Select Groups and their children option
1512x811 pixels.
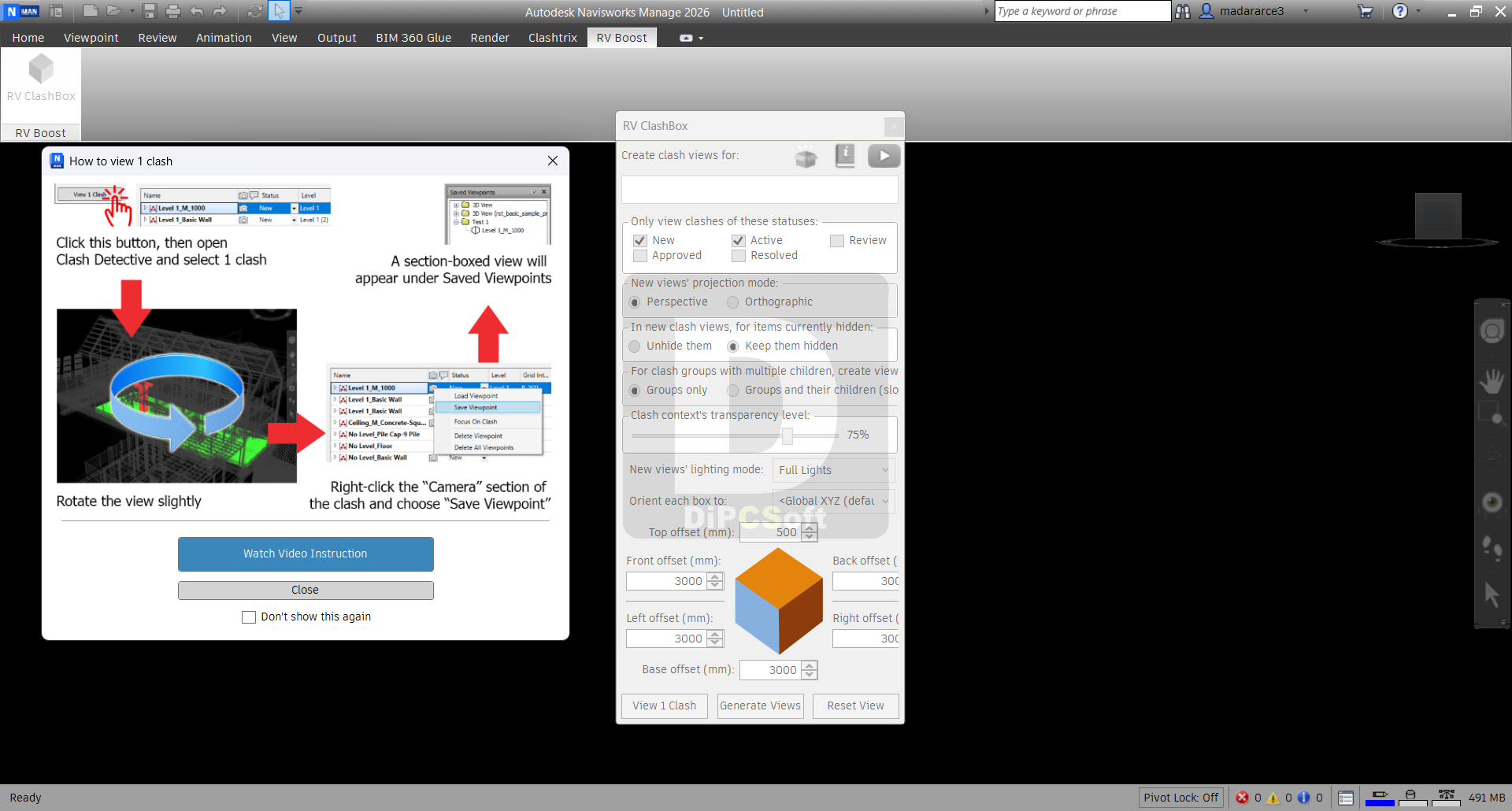pos(733,391)
